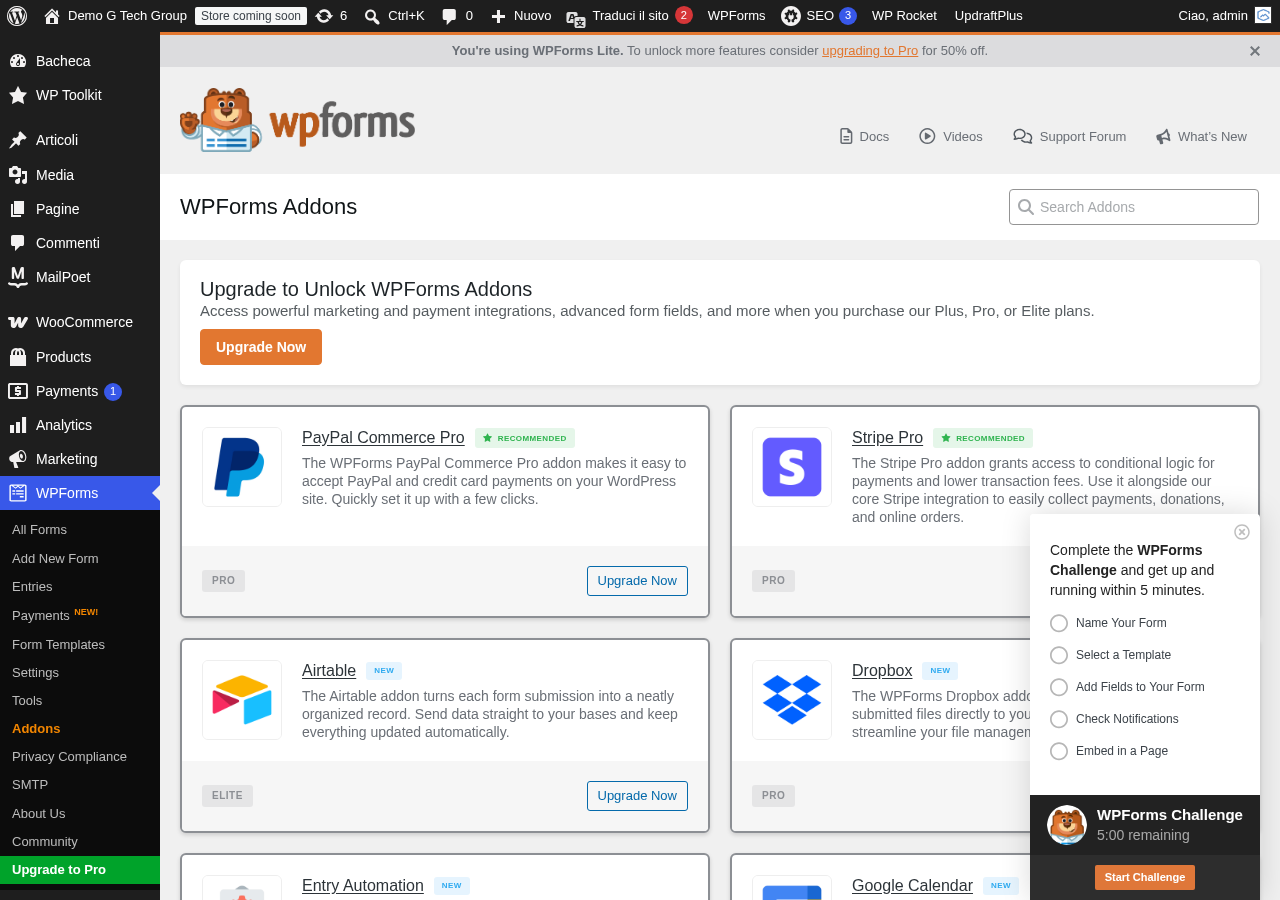1280x900 pixels.
Task: Open the Google Calendar addon link
Action: click(x=912, y=886)
